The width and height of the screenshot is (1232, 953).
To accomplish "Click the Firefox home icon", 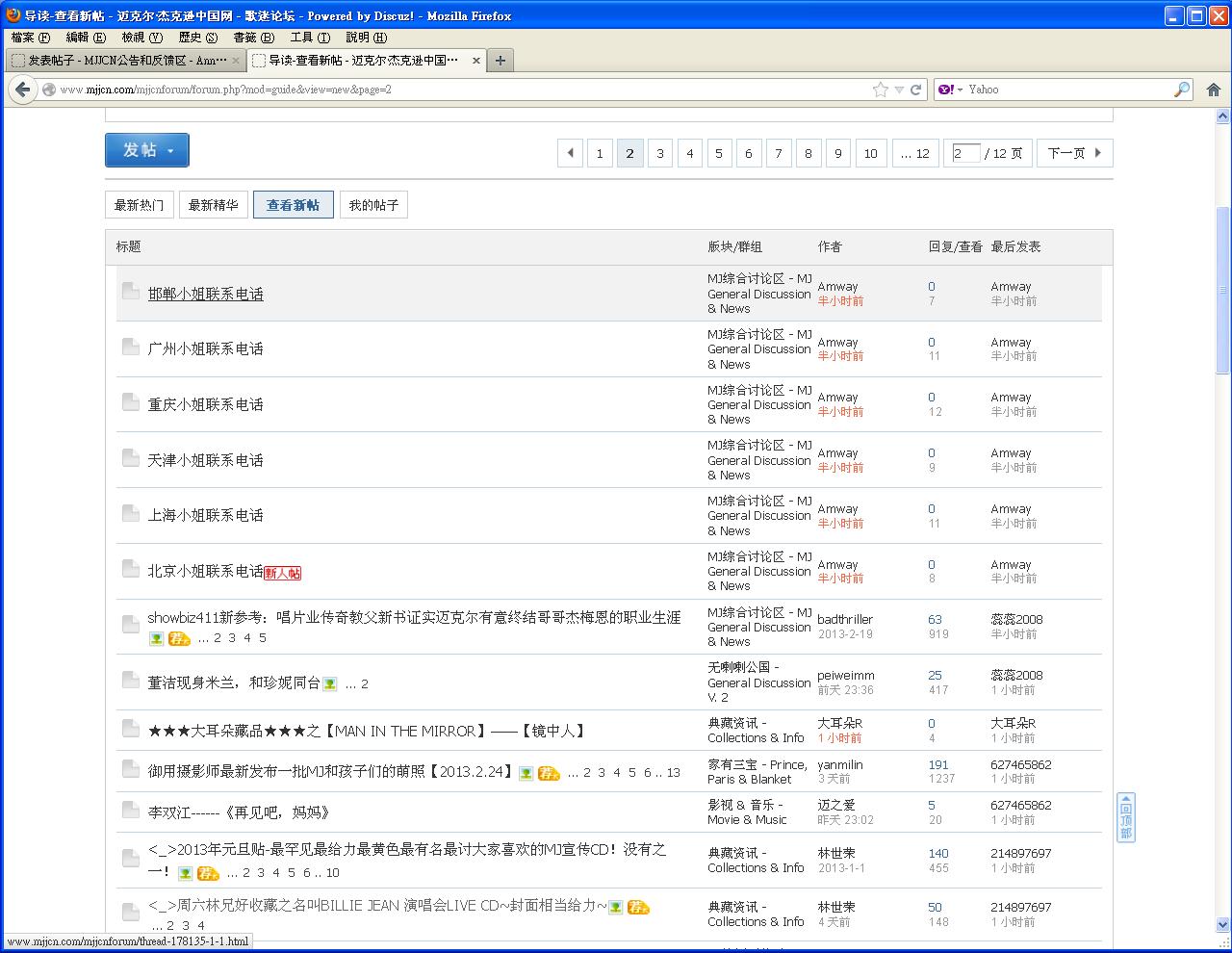I will 1213,90.
